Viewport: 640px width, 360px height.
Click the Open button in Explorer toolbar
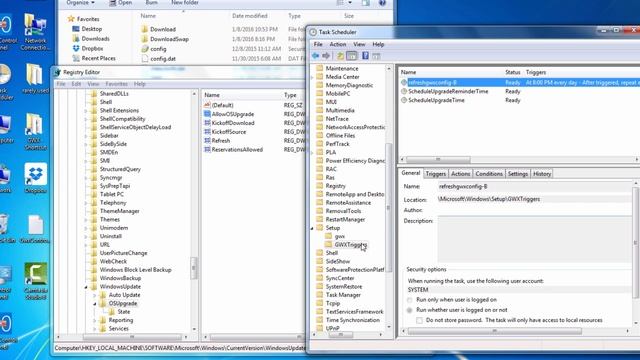click(120, 2)
